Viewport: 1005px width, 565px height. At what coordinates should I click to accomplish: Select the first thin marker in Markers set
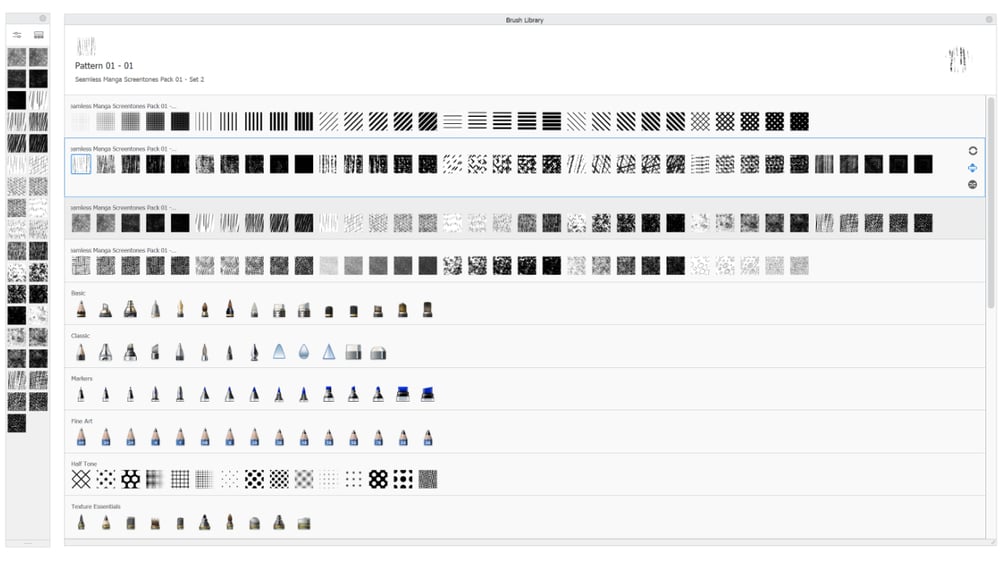81,394
